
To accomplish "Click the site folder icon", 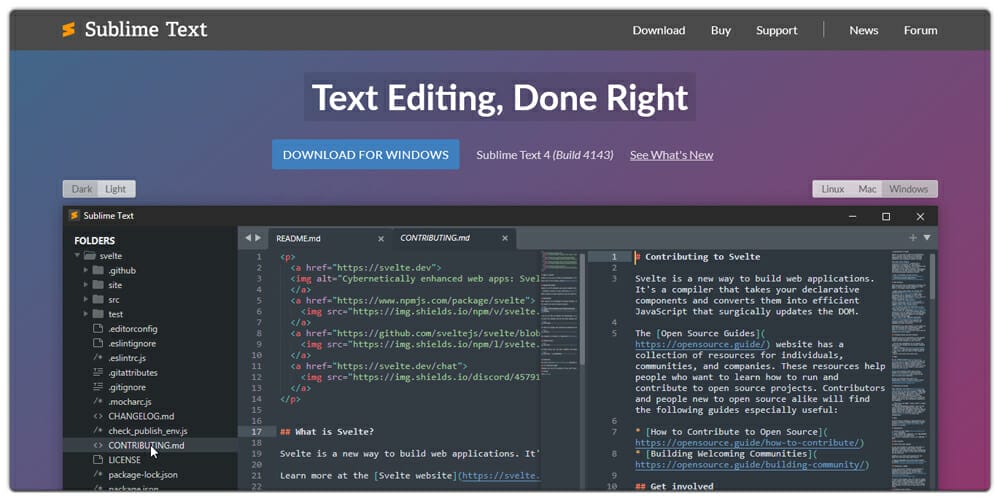I will (98, 285).
